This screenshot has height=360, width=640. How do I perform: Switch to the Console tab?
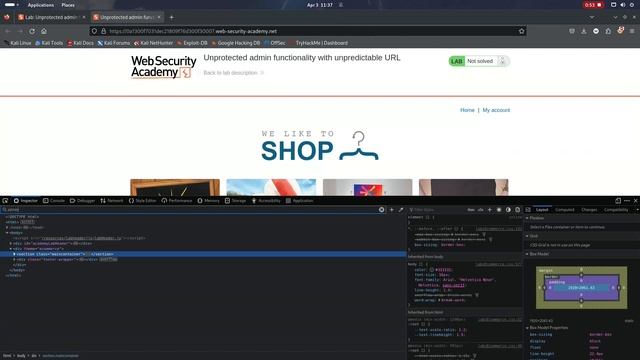54,200
